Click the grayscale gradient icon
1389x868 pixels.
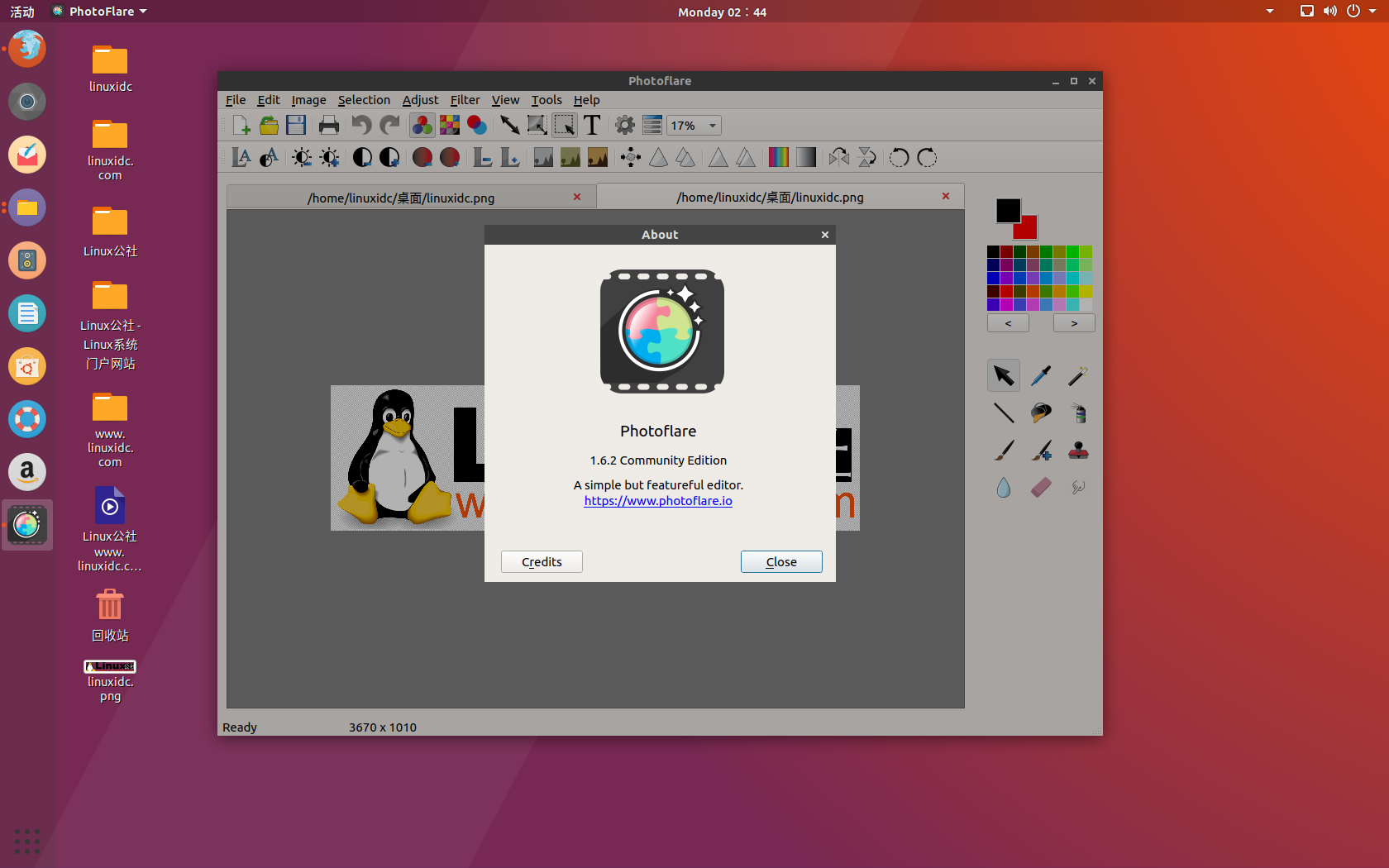(806, 157)
